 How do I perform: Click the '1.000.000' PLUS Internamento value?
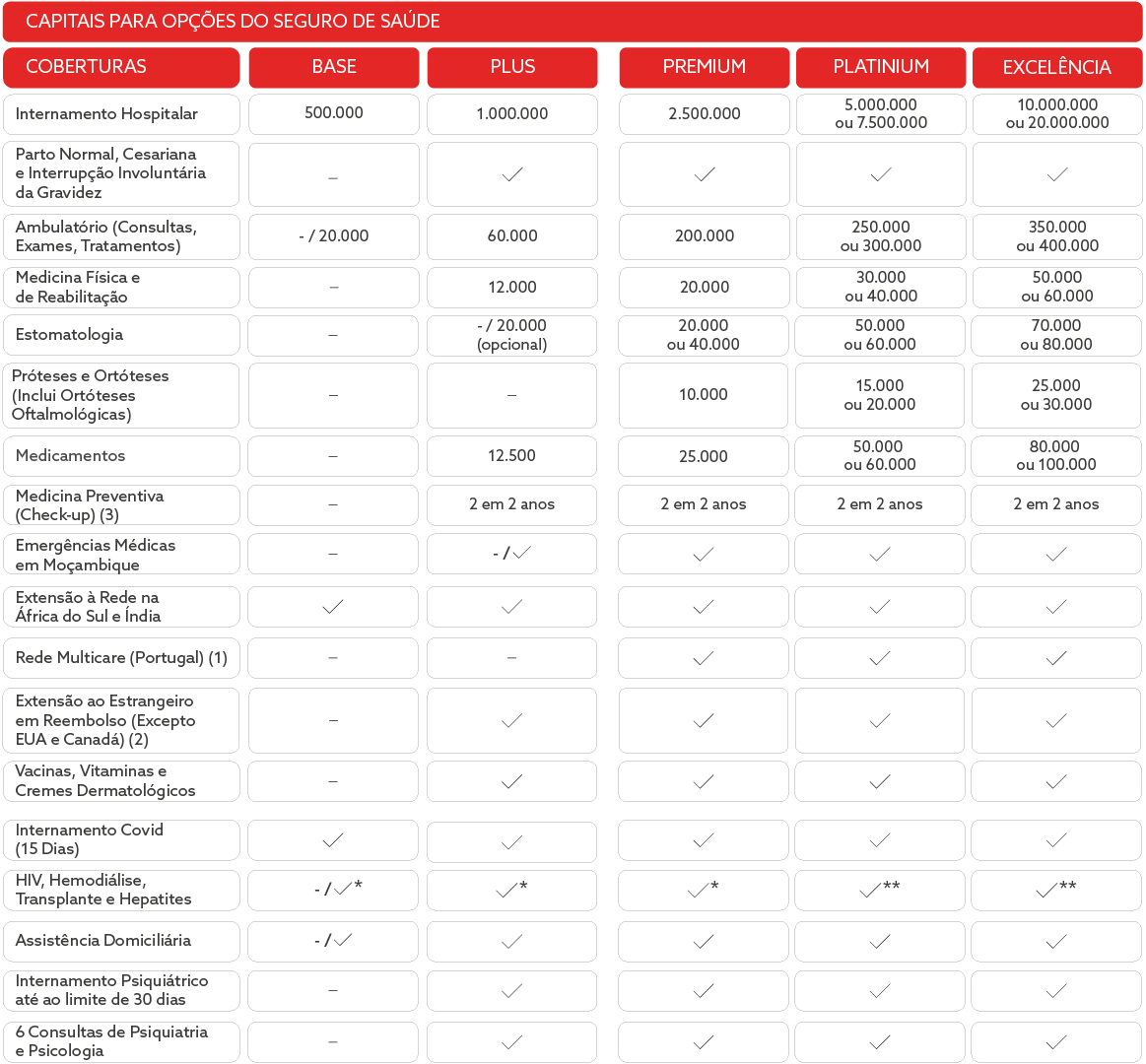[512, 114]
